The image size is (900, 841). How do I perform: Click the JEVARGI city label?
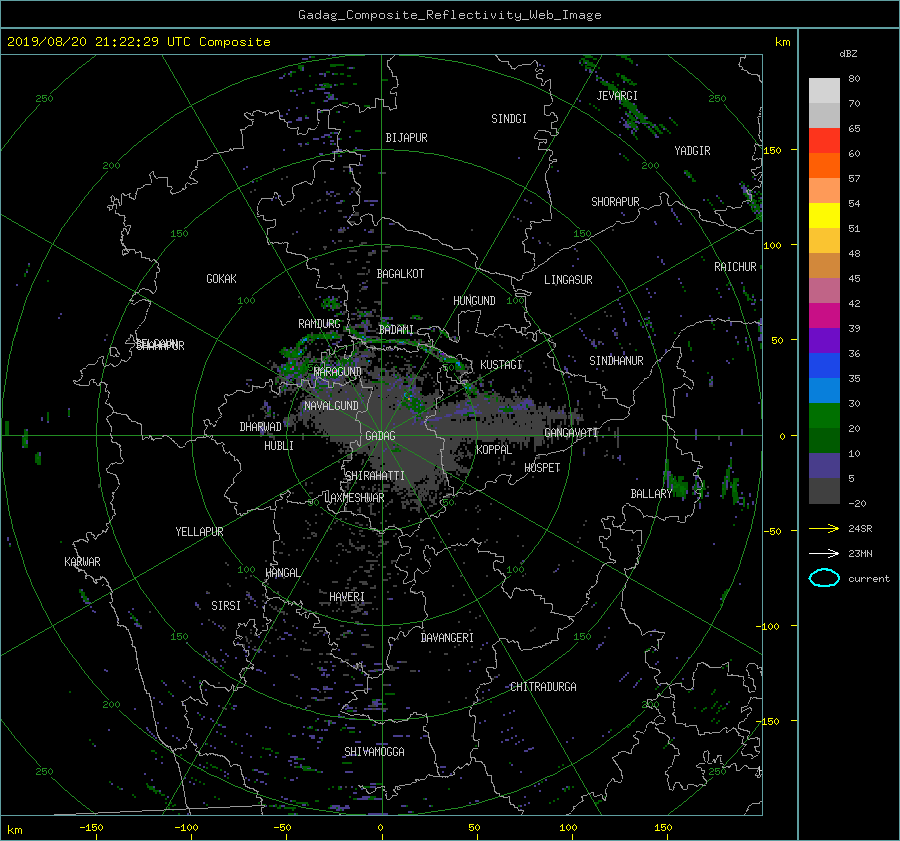click(617, 96)
